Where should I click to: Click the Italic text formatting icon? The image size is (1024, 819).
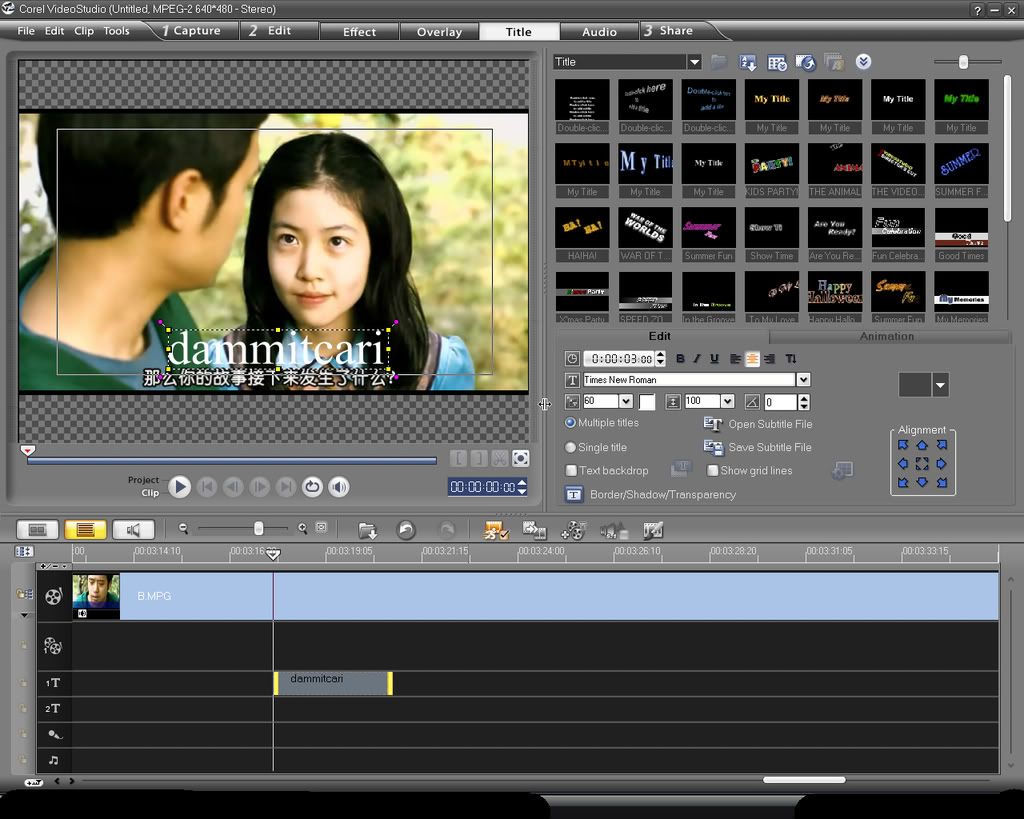pos(697,359)
